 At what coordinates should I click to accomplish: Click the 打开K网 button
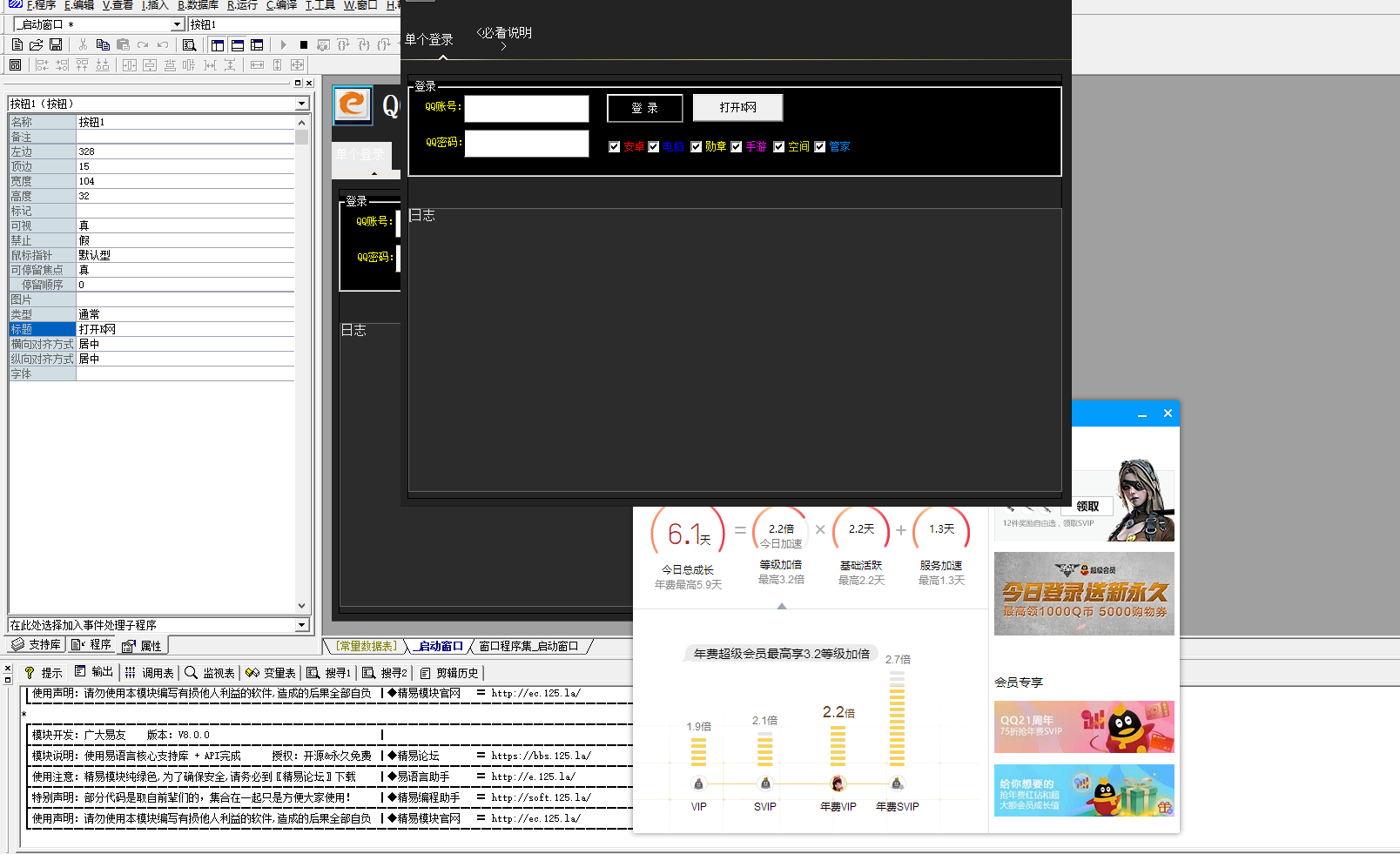click(737, 108)
